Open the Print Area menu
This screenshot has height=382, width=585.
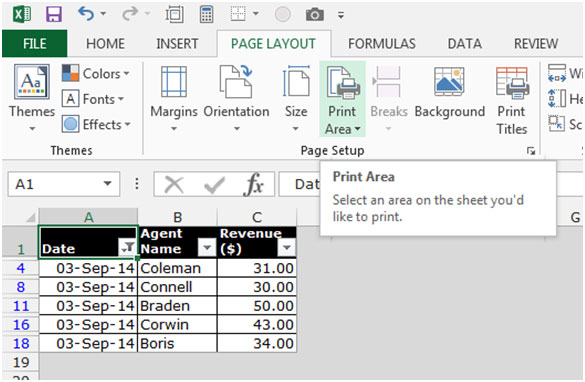(342, 99)
